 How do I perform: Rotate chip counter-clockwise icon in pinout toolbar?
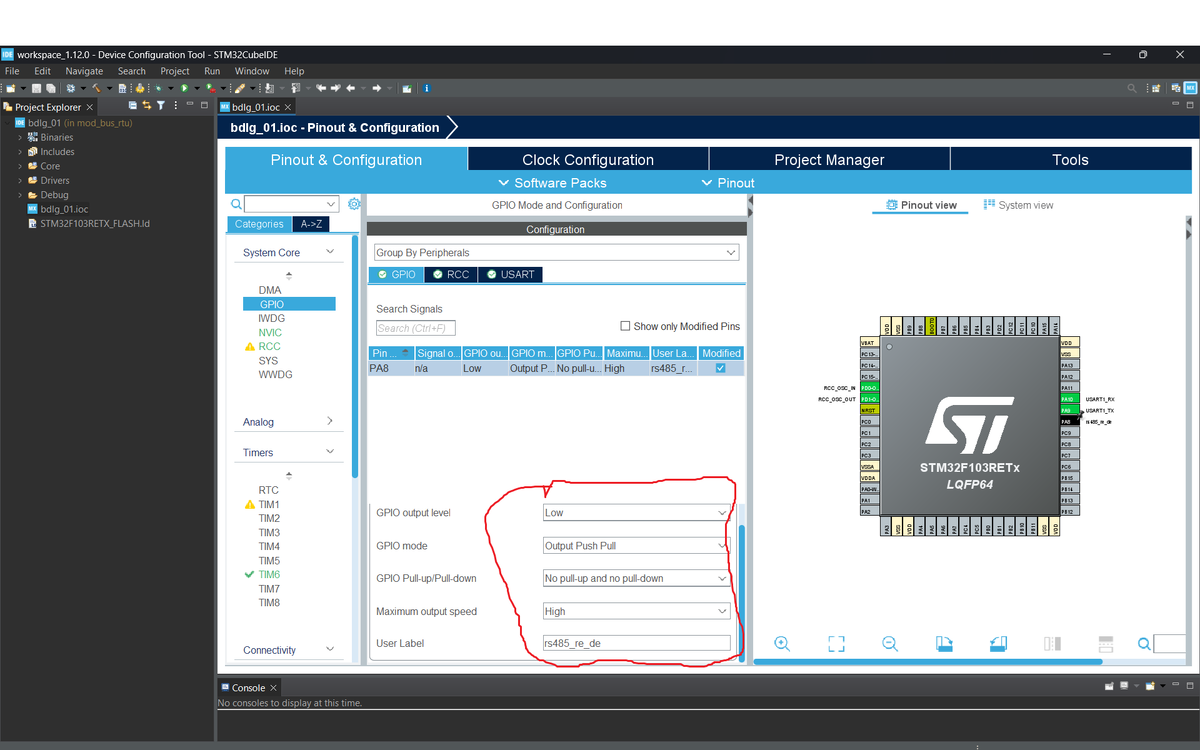[x=998, y=644]
